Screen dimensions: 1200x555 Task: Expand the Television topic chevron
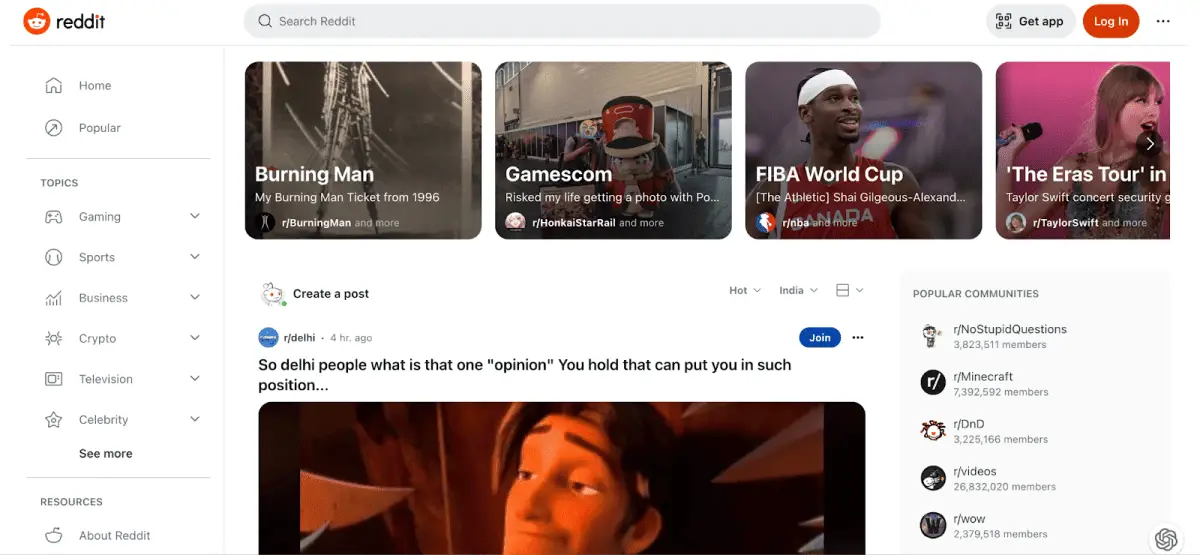[195, 379]
